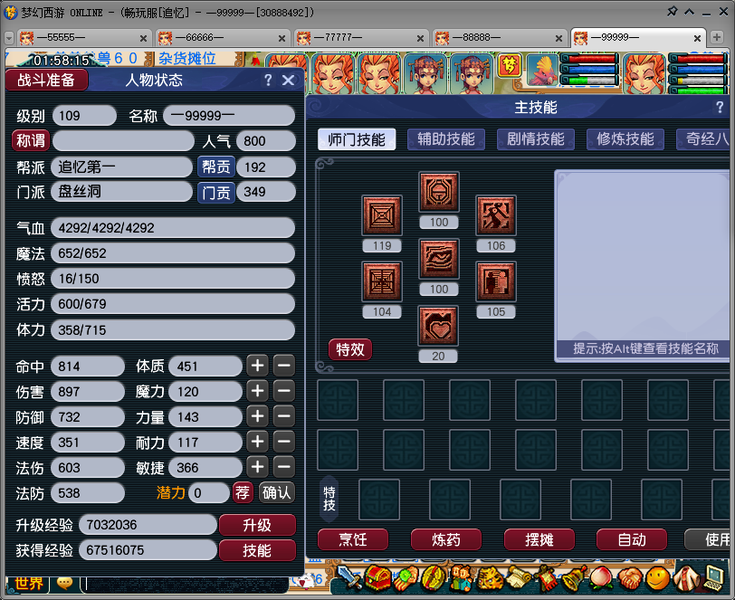Click the 称谓 button

click(x=30, y=141)
